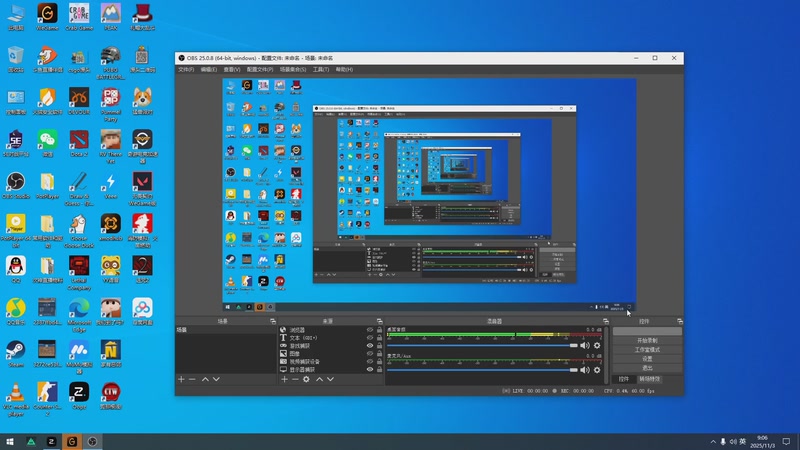
Task: Move selected source up with arrow
Action: (319, 380)
